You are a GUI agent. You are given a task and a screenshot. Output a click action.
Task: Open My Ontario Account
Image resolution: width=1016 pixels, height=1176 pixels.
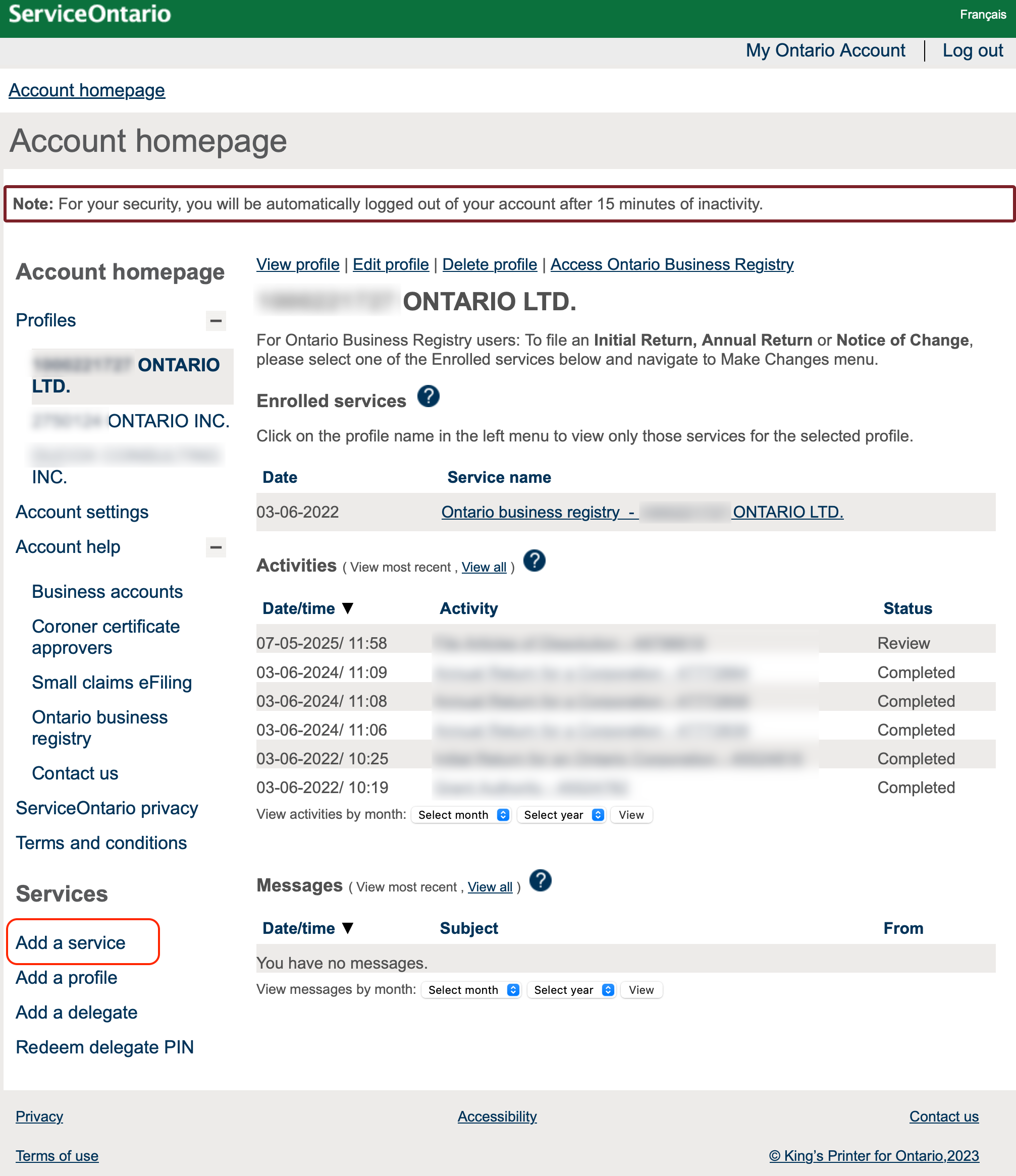(825, 50)
